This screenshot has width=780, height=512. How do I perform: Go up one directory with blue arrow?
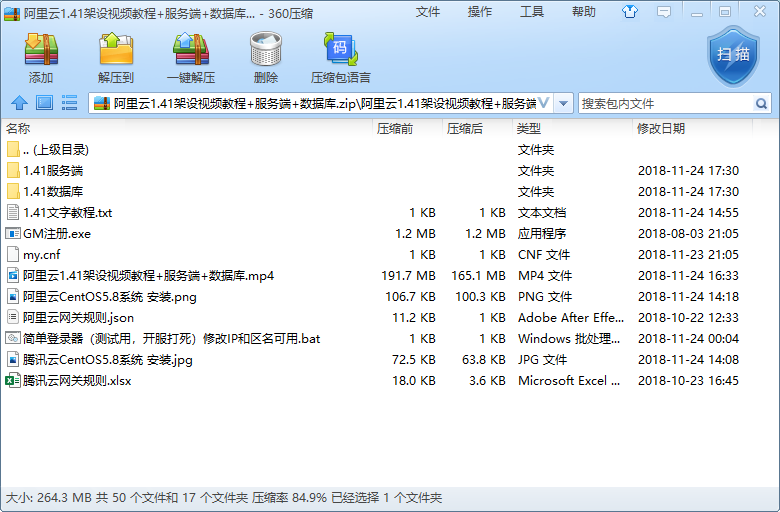[19, 103]
